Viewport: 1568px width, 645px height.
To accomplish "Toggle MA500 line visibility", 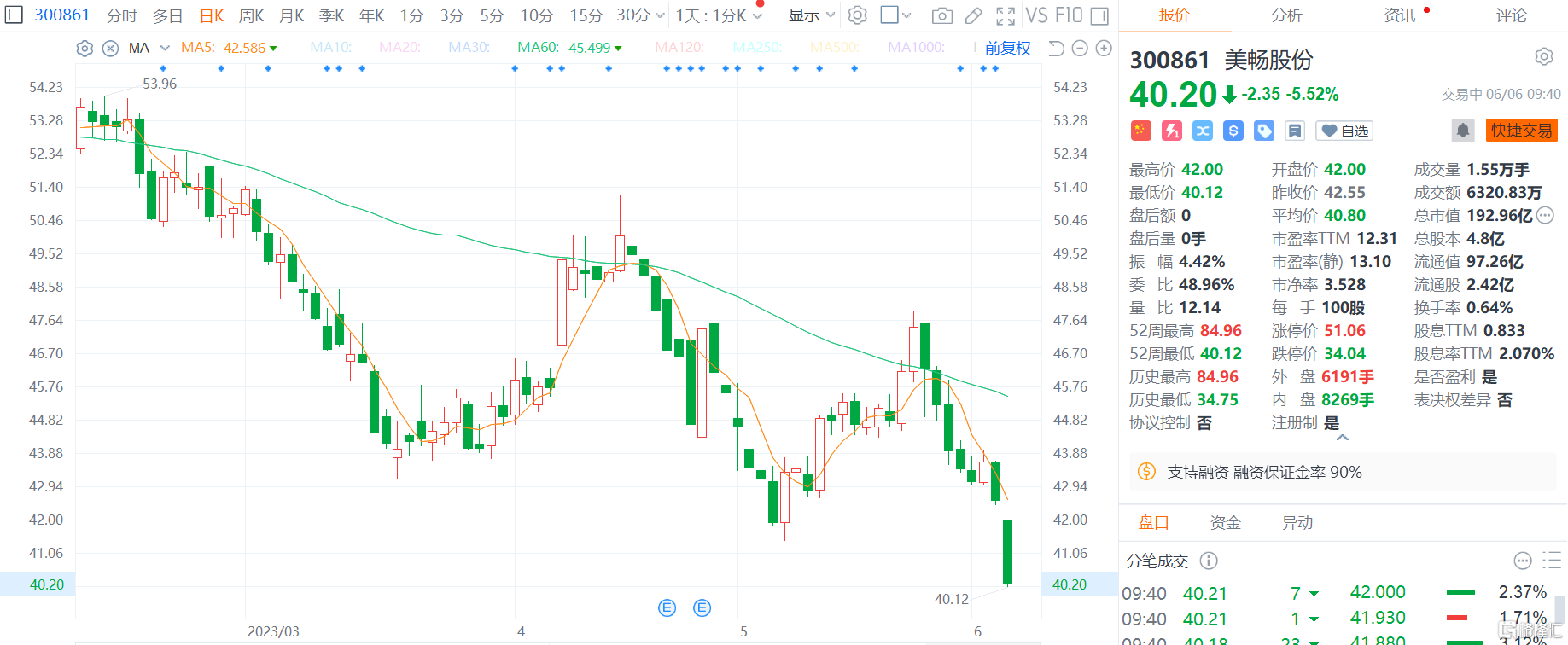I will [835, 48].
